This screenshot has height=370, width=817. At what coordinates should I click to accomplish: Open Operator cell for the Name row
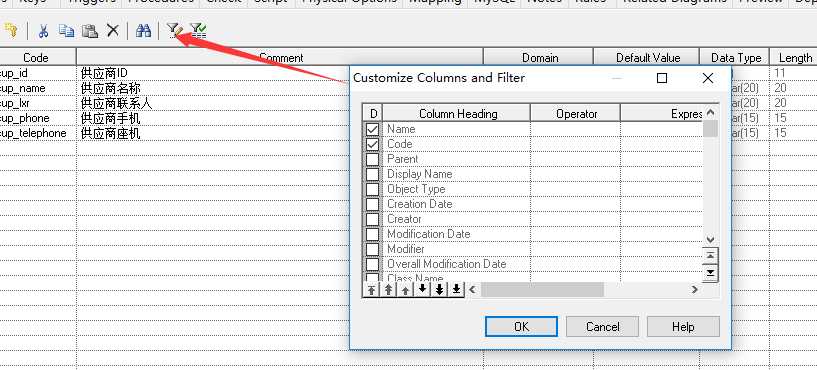tap(575, 129)
